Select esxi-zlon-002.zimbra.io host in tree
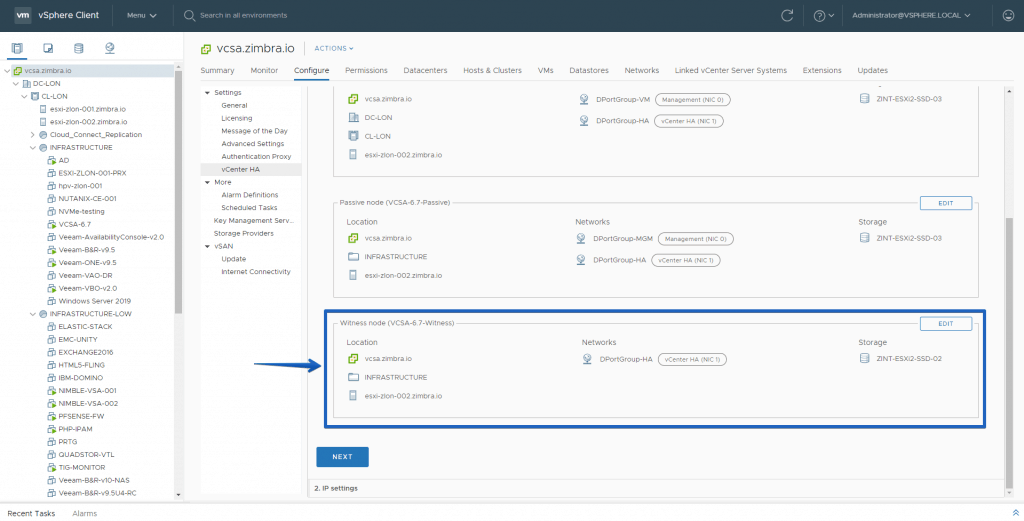 (x=88, y=122)
